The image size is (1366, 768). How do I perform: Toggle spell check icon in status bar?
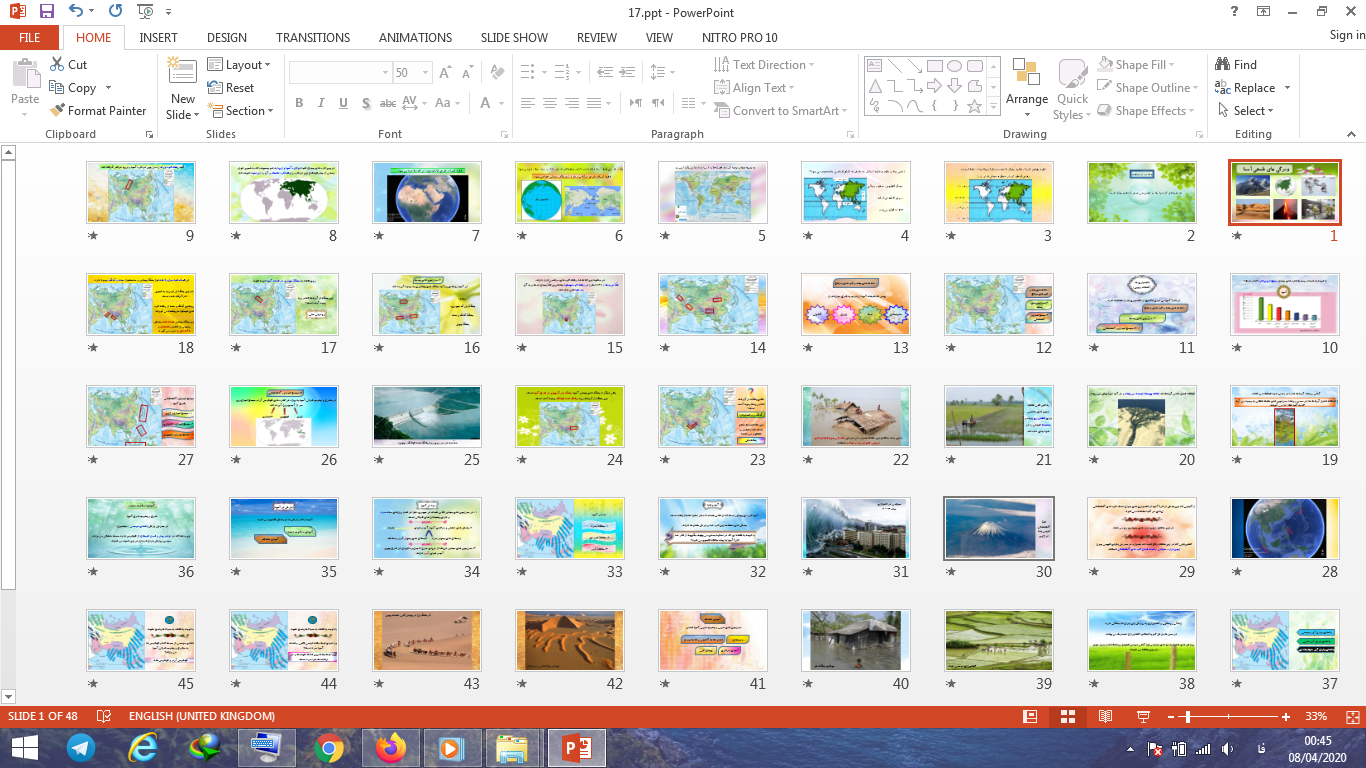[x=103, y=717]
